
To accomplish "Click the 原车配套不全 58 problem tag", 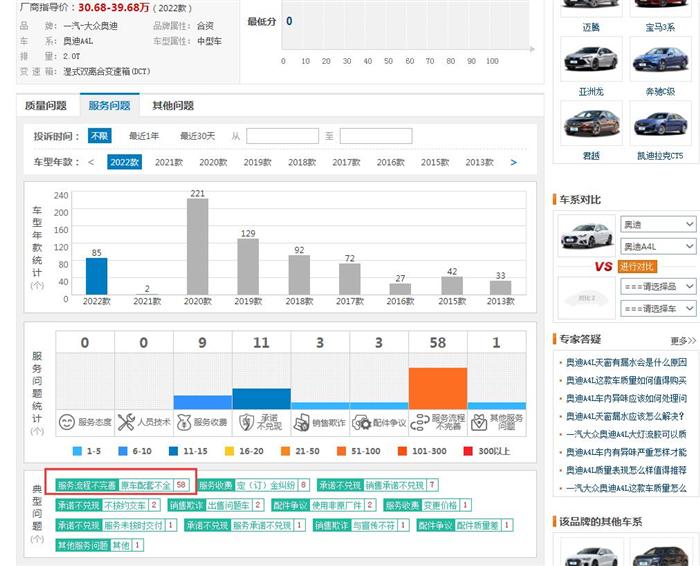I will pos(122,485).
